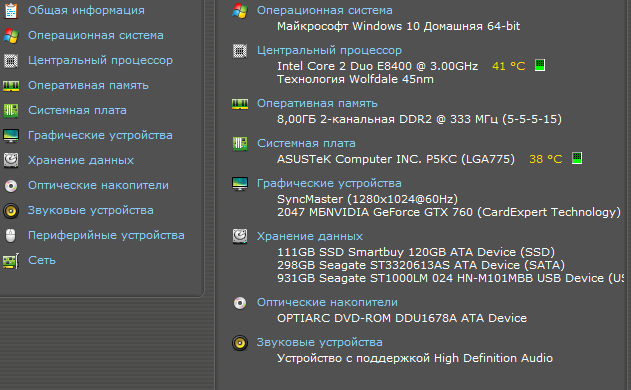The height and width of the screenshot is (390, 631).
Task: Click green temperature indicator next to 41 °C
Action: click(540, 65)
